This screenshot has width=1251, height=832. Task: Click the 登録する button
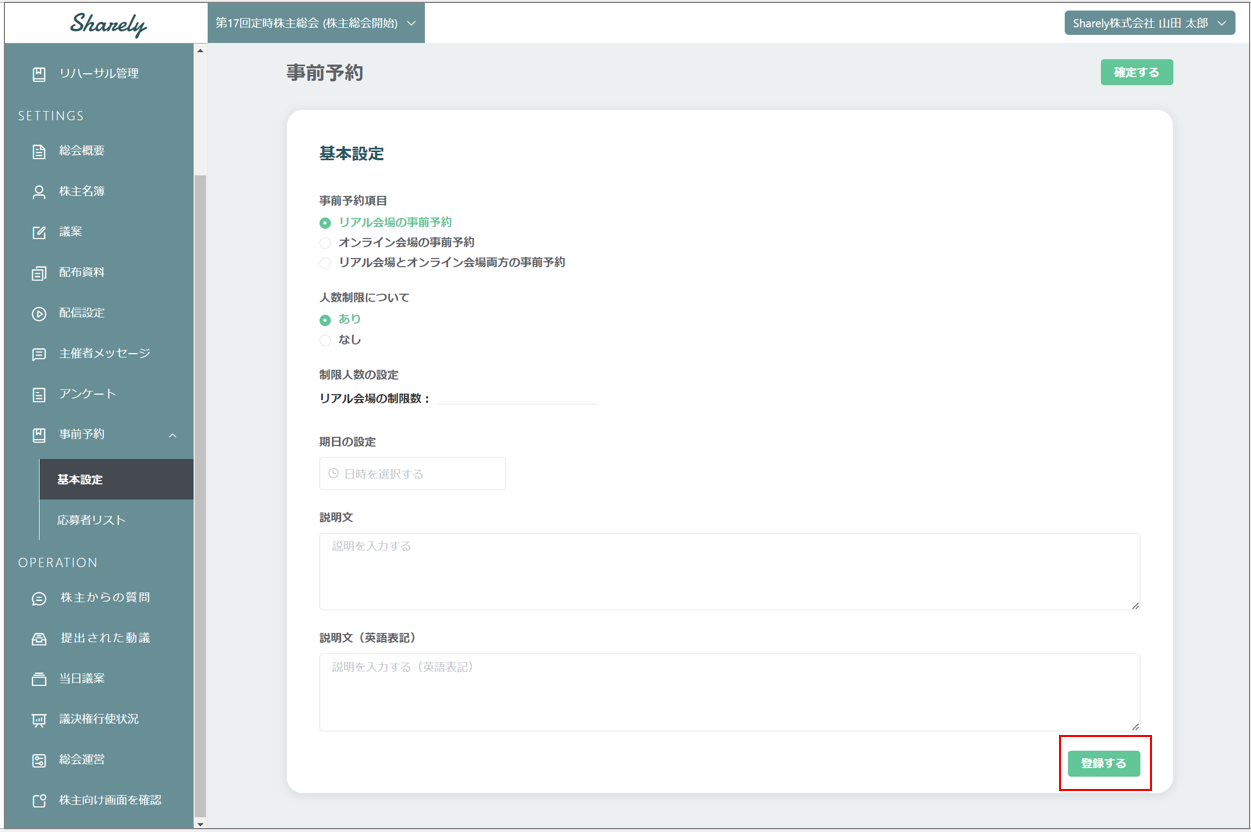1103,763
